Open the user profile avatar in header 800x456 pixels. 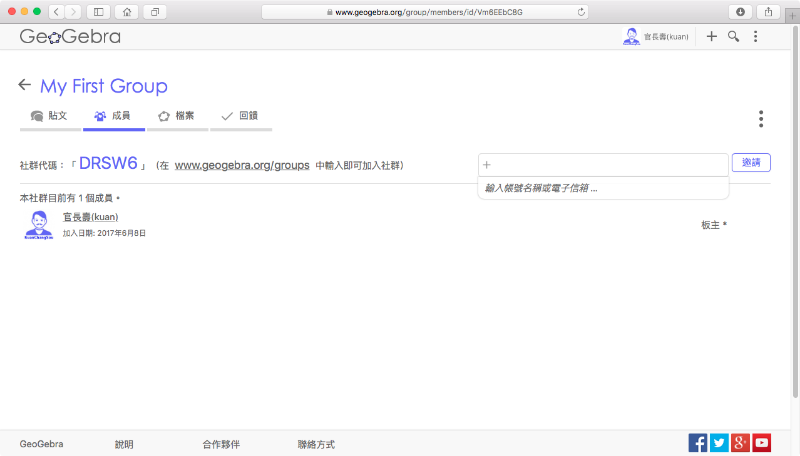click(631, 36)
